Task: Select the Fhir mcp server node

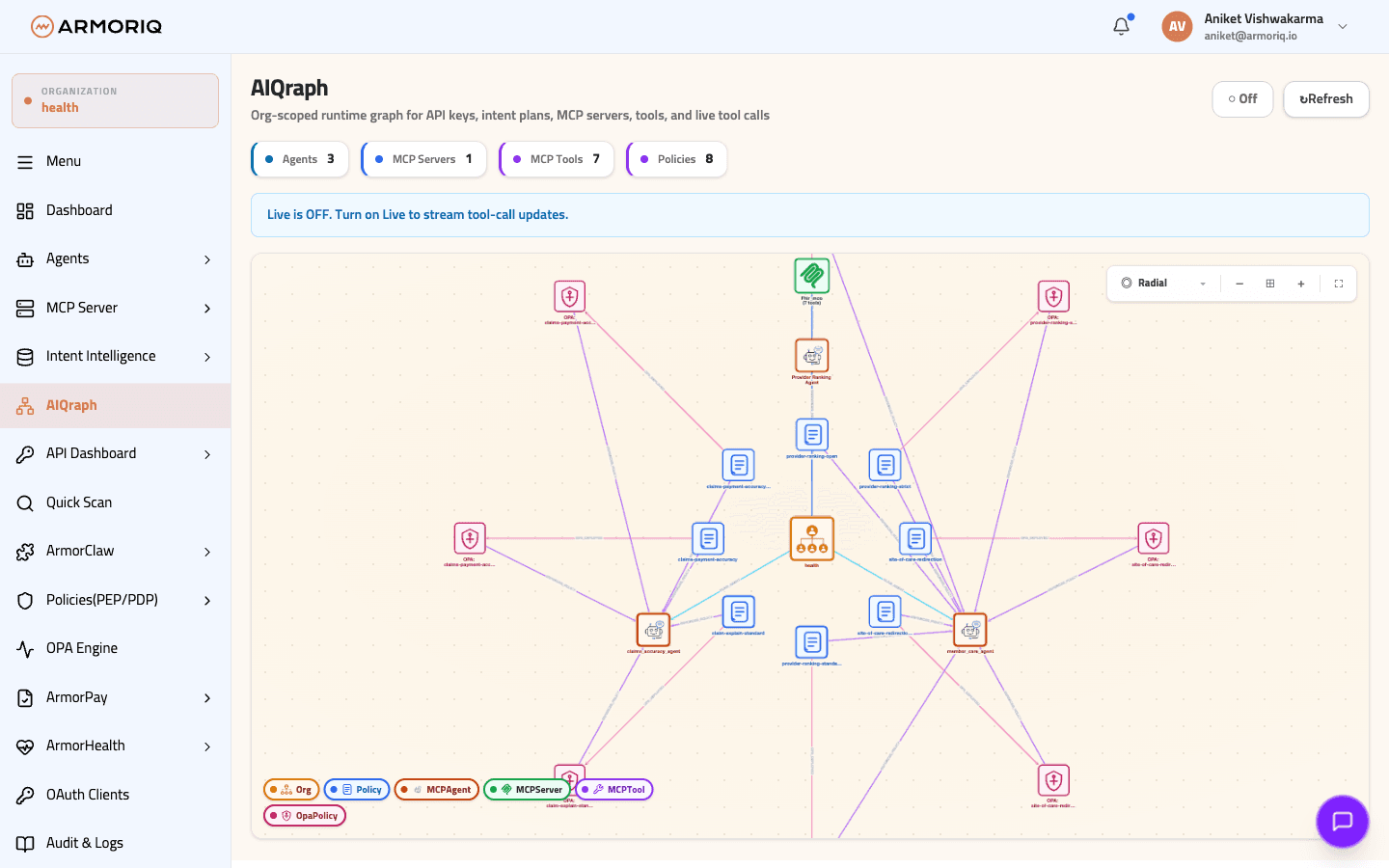Action: point(812,276)
